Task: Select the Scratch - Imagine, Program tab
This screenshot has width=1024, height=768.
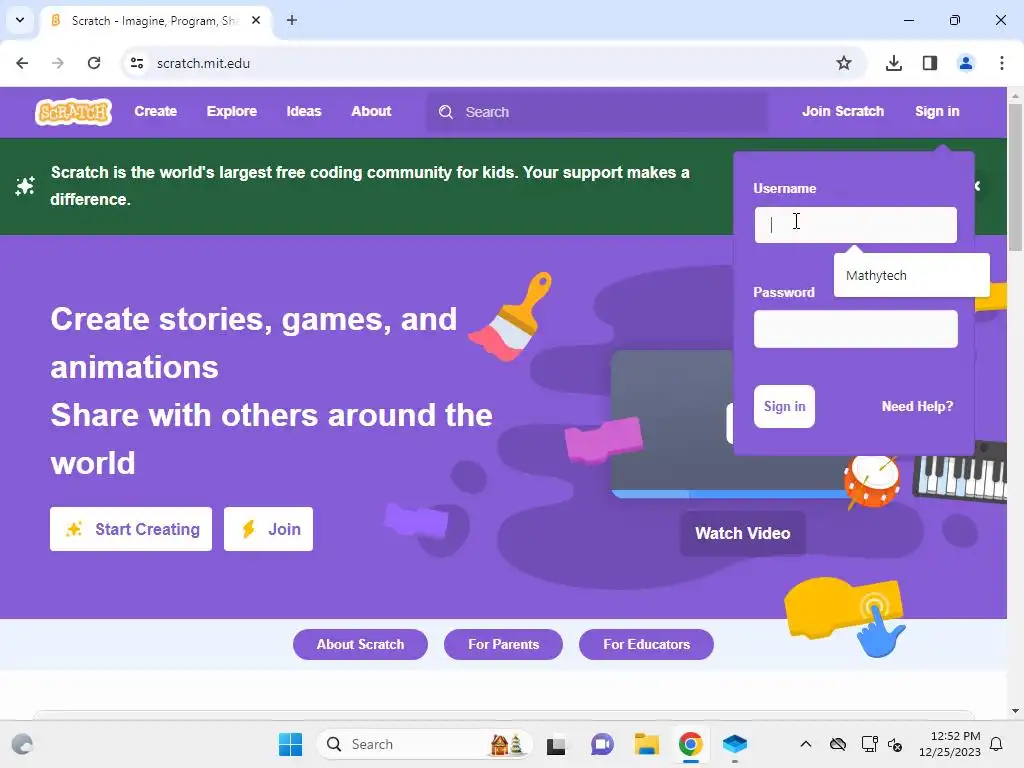Action: coord(156,21)
